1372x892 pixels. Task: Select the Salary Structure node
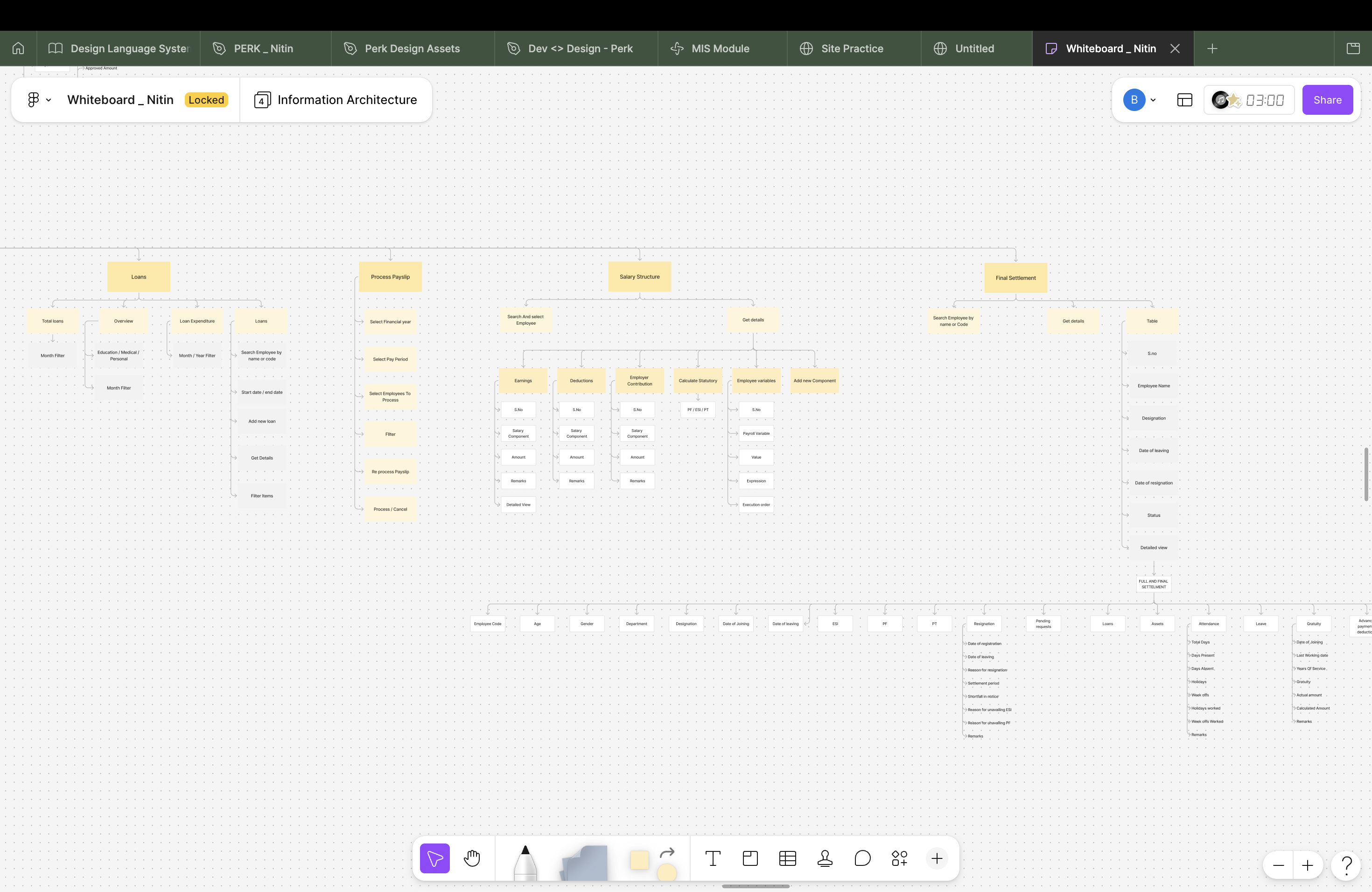640,277
